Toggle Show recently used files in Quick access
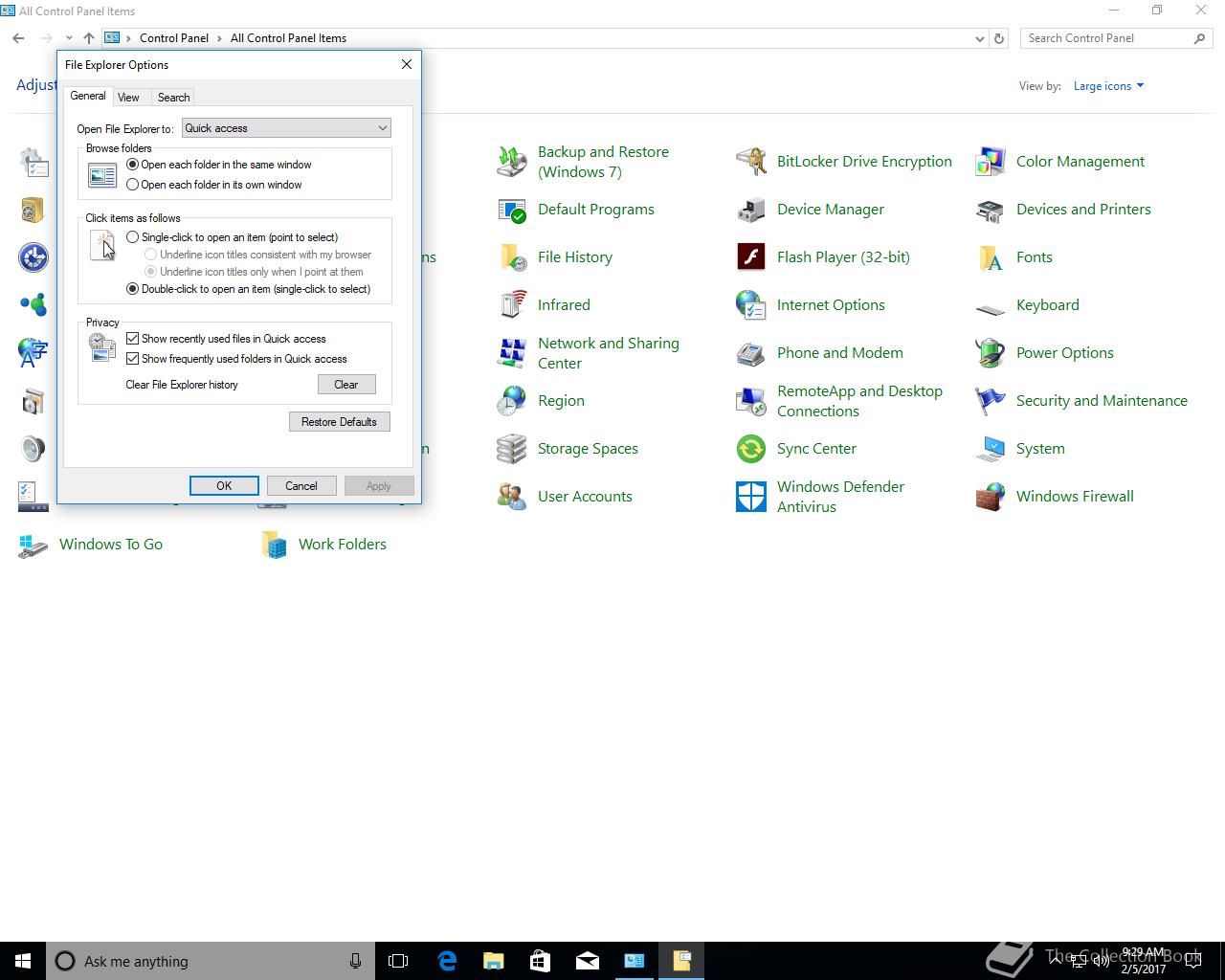1225x980 pixels. tap(133, 339)
